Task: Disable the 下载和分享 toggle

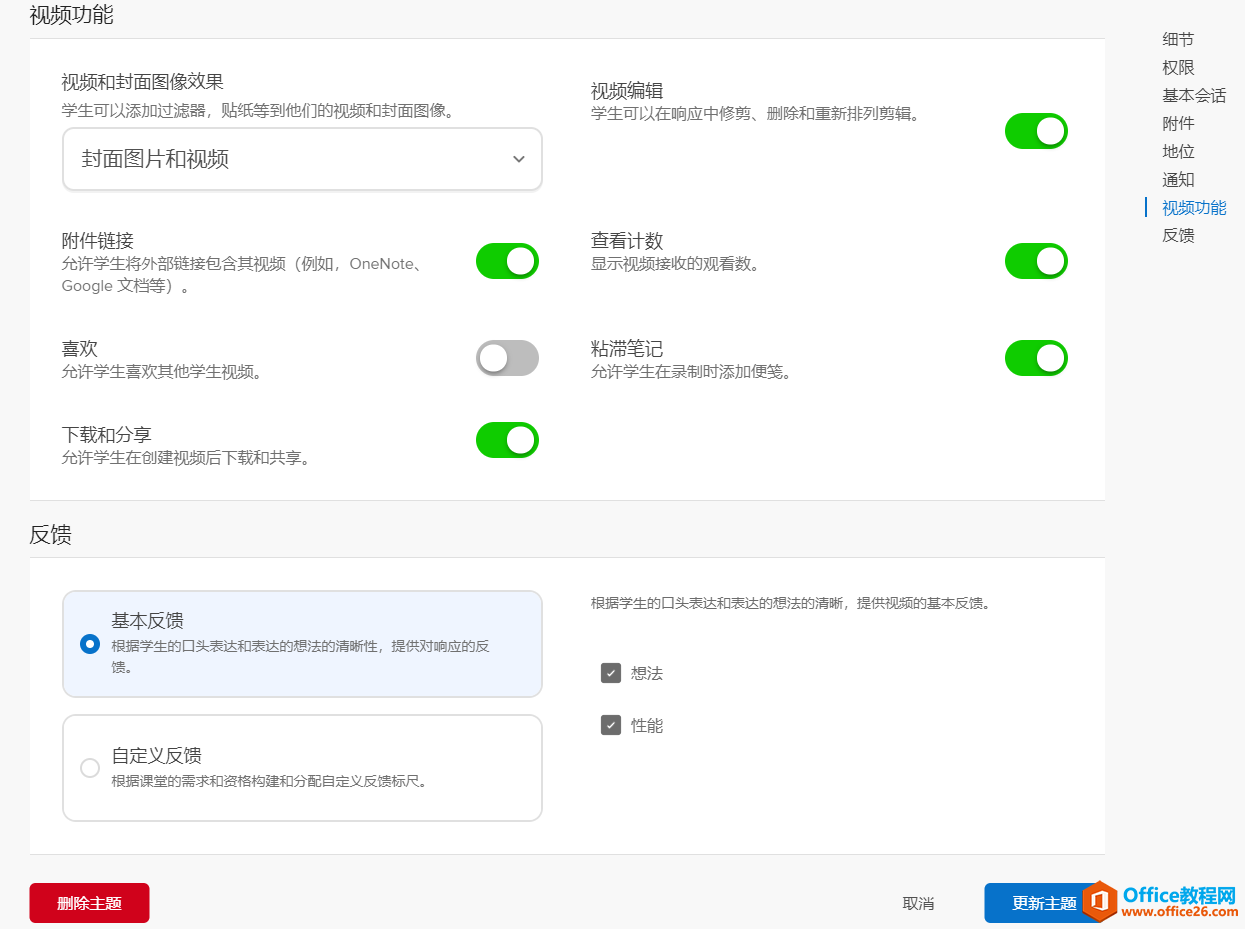Action: coord(507,440)
